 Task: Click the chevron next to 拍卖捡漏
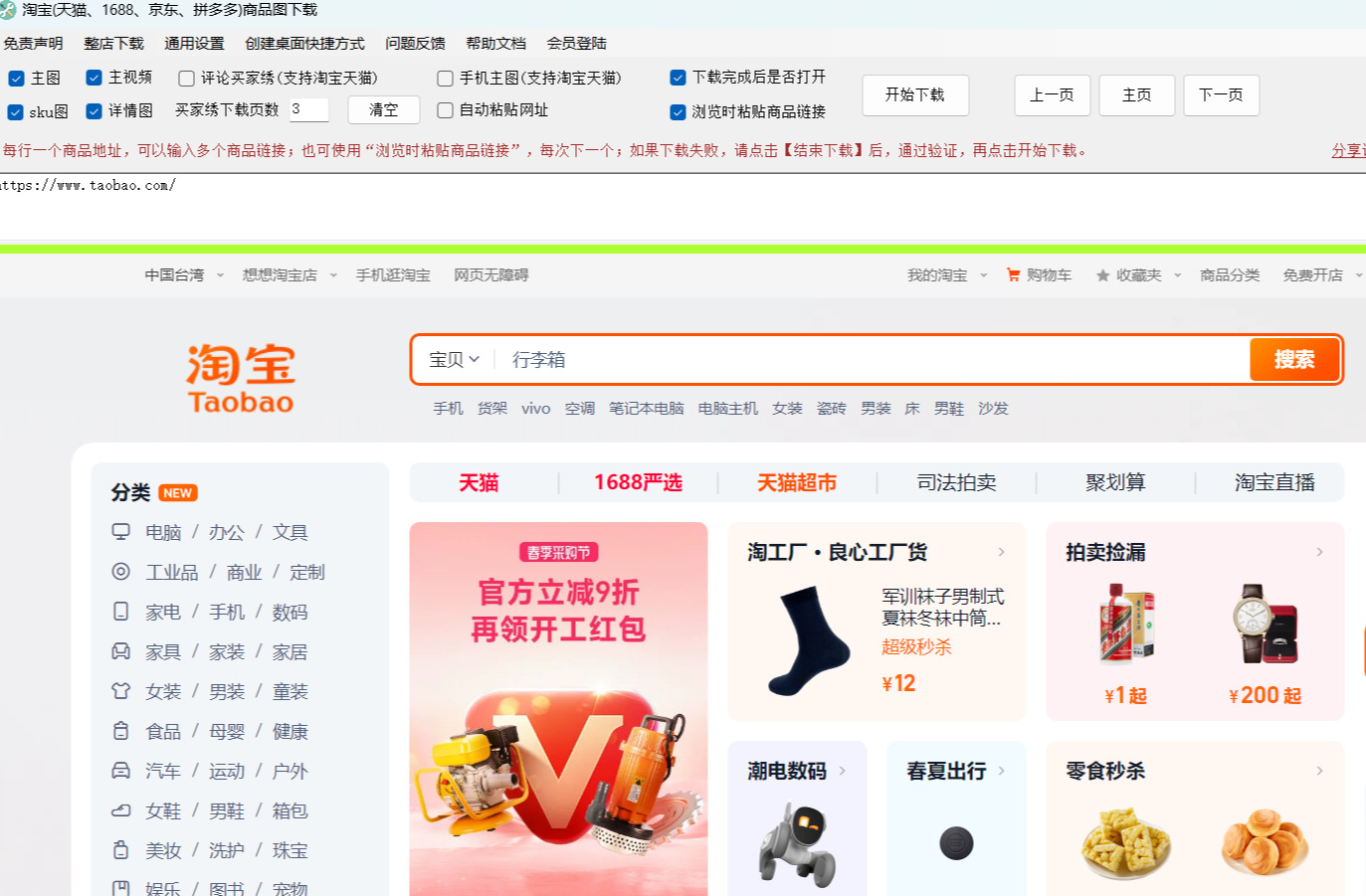tap(1319, 552)
